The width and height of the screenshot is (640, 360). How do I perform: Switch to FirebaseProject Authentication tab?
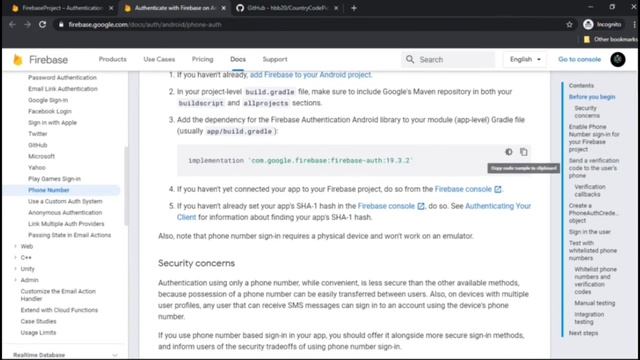point(61,8)
